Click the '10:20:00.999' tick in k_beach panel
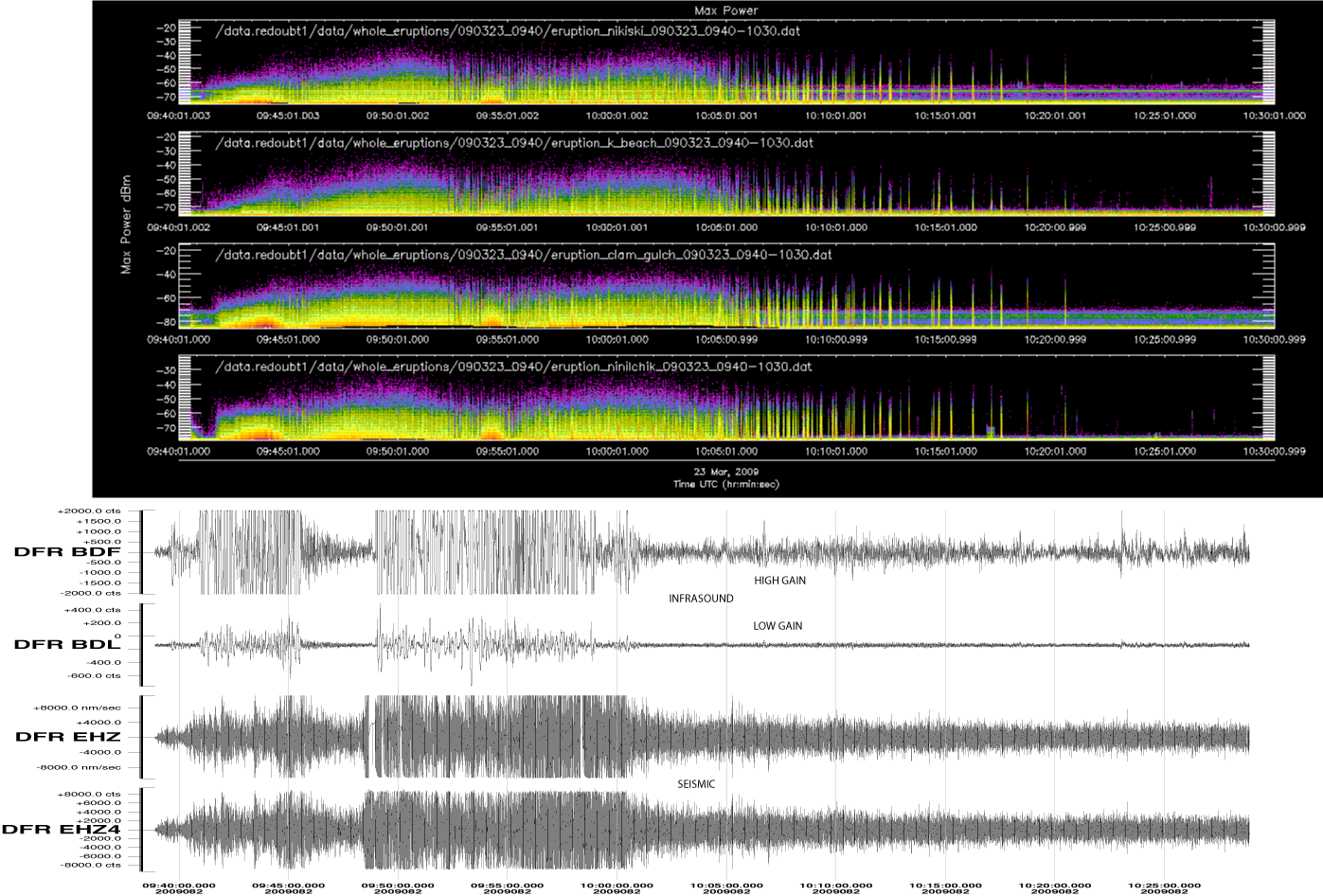 (1054, 227)
